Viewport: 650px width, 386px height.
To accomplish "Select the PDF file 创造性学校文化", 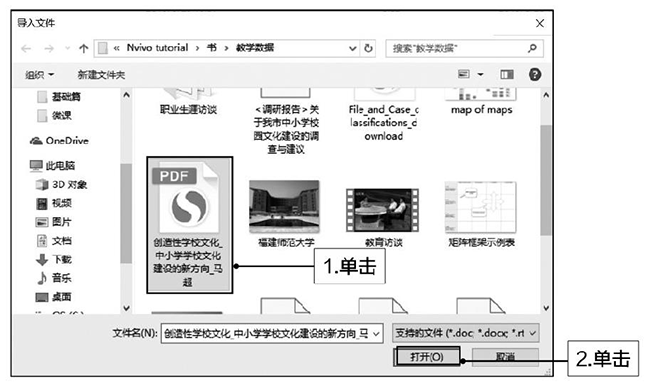I will tap(189, 225).
